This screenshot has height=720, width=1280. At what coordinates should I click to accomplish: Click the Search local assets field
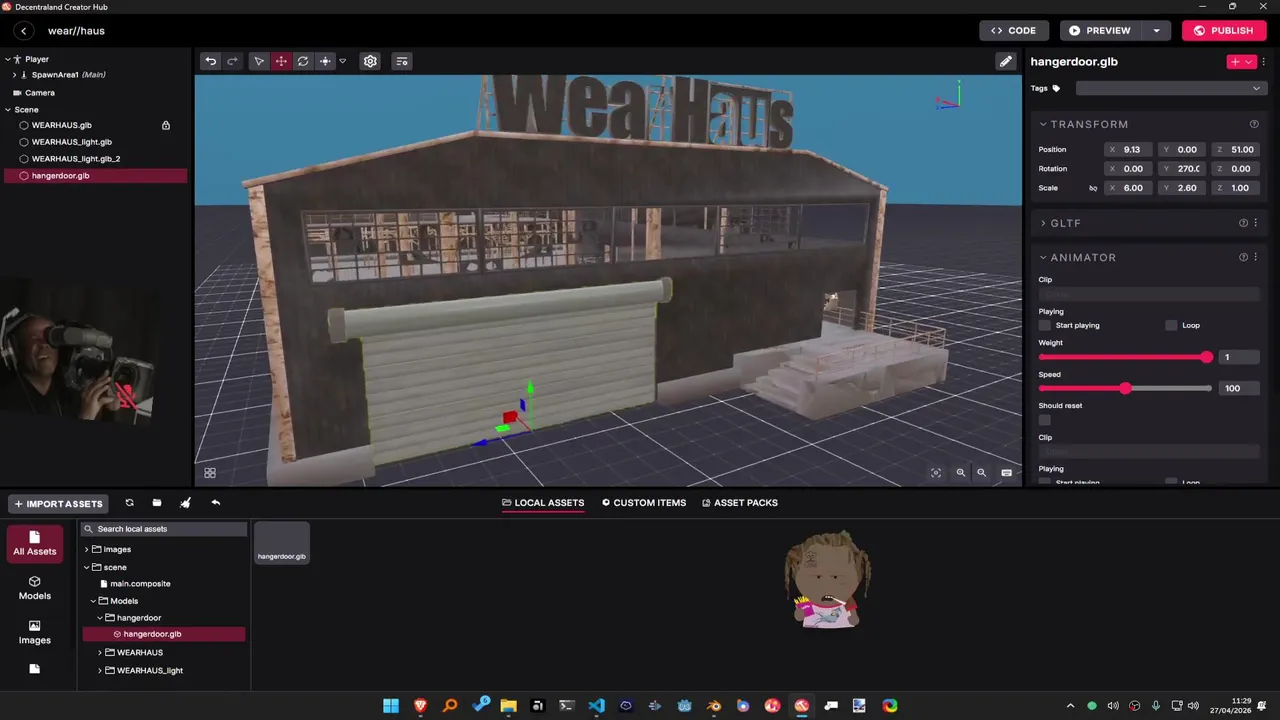pyautogui.click(x=164, y=529)
